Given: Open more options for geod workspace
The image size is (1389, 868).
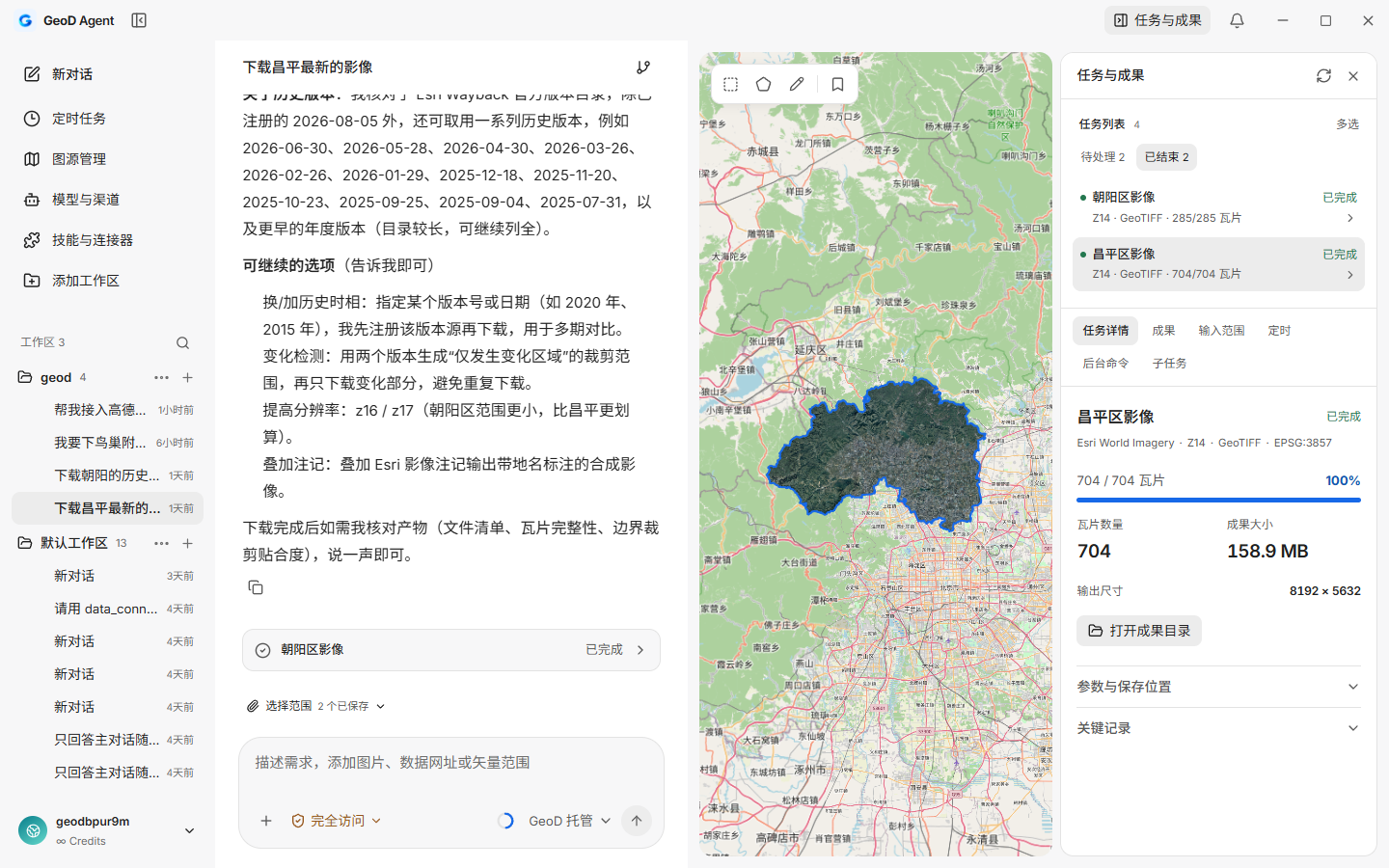Looking at the screenshot, I should pos(161,377).
